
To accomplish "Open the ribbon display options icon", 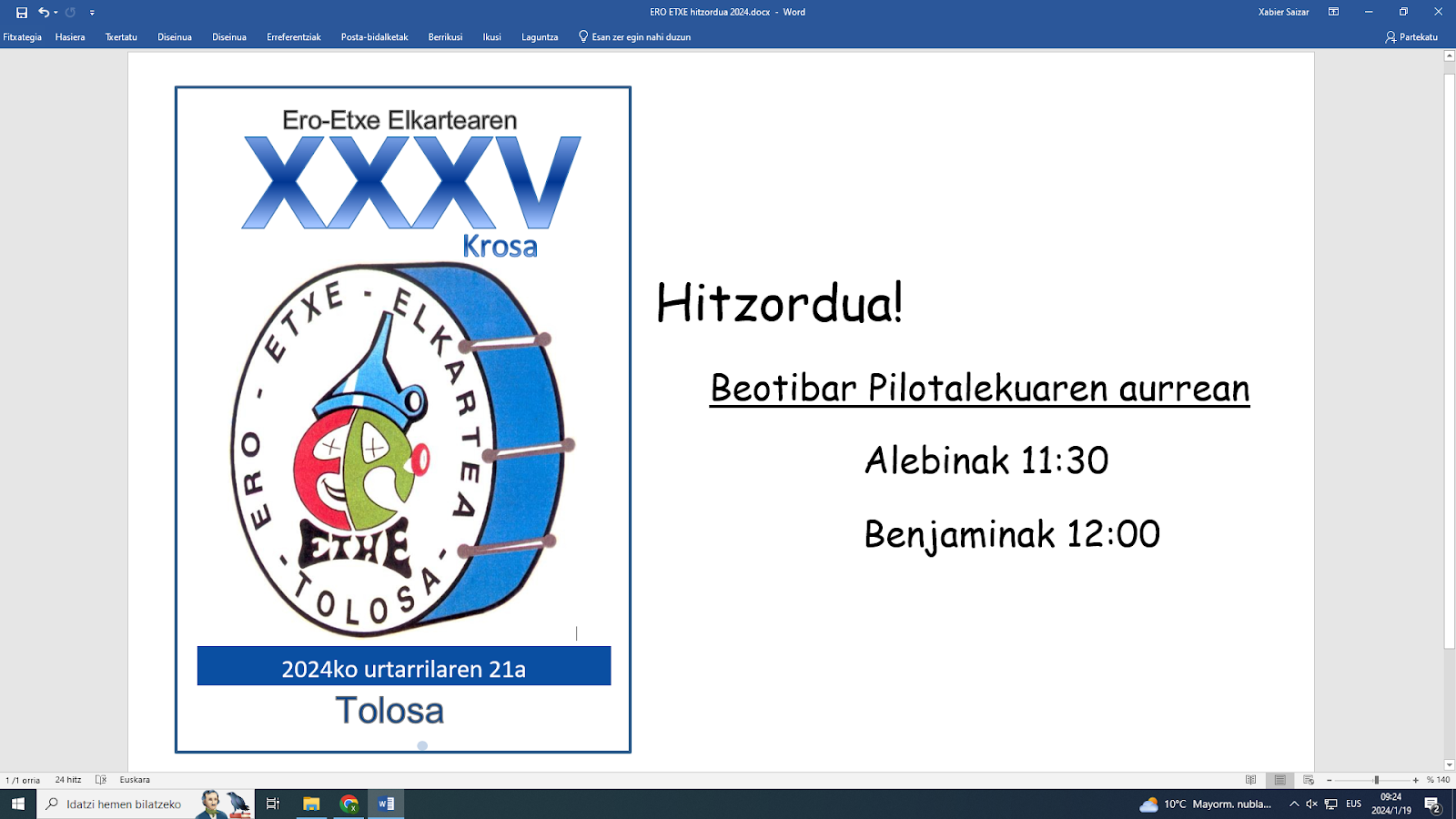I will pos(1333,12).
